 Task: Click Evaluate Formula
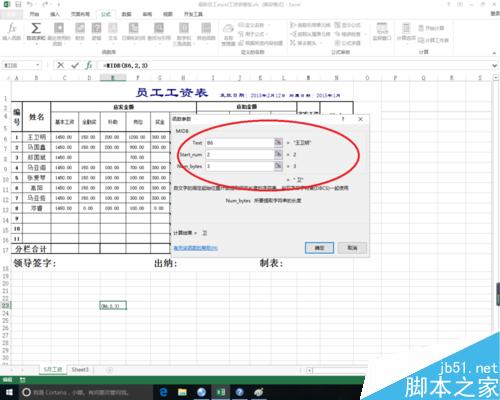(347, 43)
